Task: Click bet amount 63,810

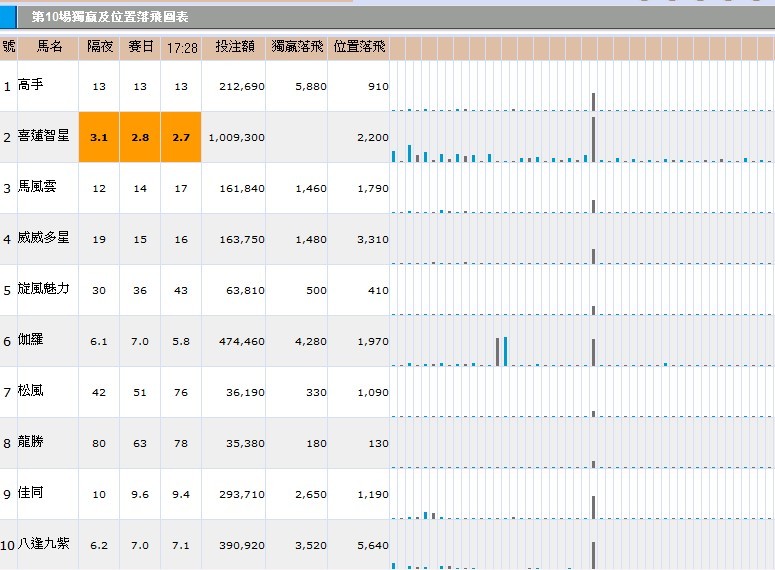Action: (245, 290)
